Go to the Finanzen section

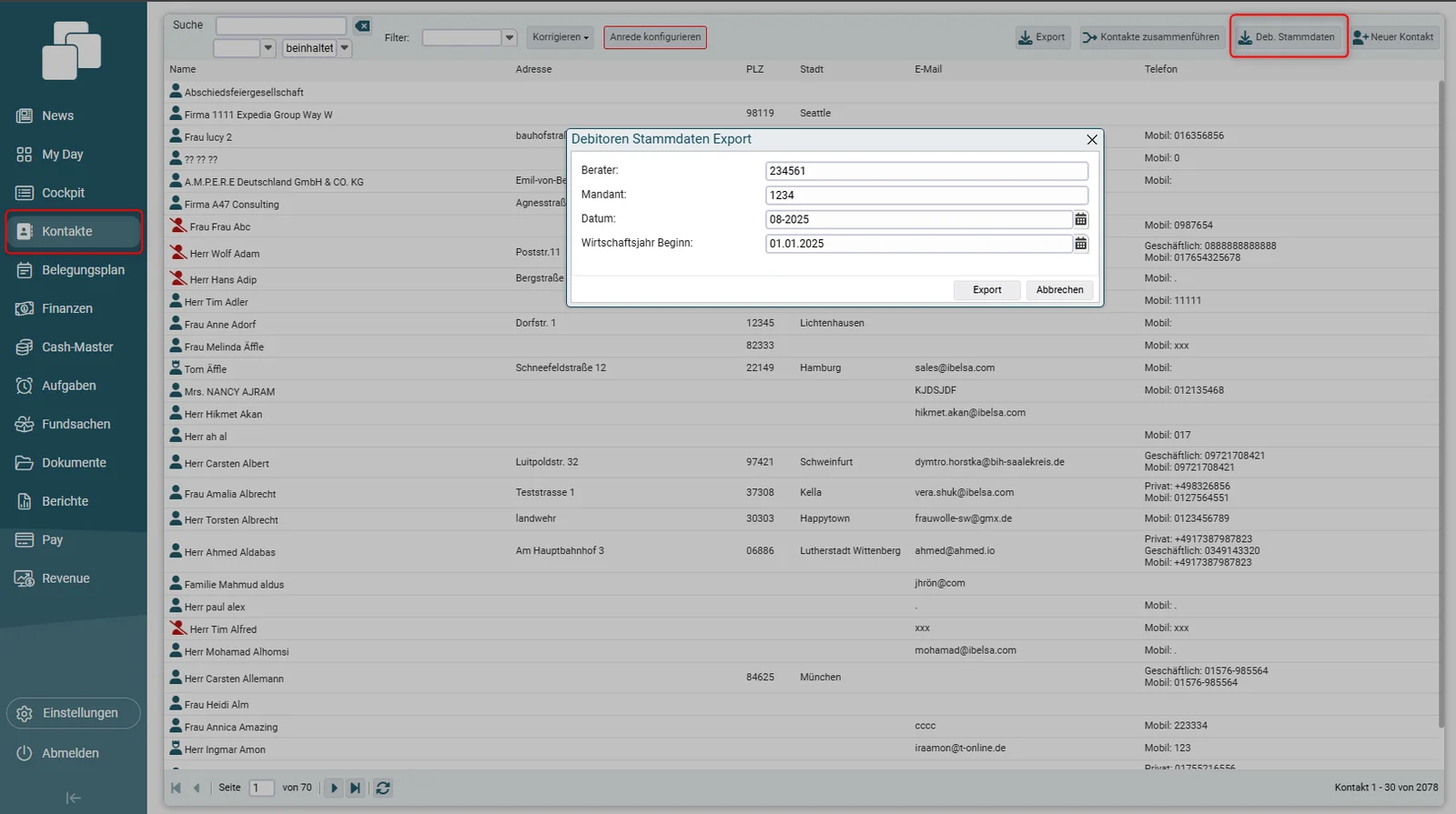tap(66, 308)
